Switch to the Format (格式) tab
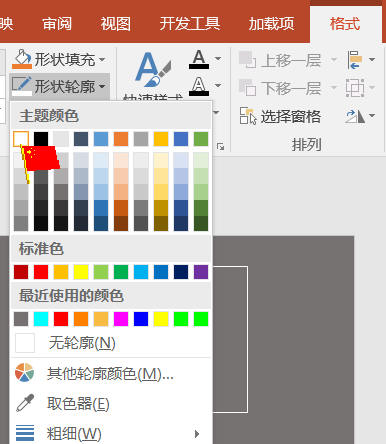This screenshot has height=444, width=386. 345,24
